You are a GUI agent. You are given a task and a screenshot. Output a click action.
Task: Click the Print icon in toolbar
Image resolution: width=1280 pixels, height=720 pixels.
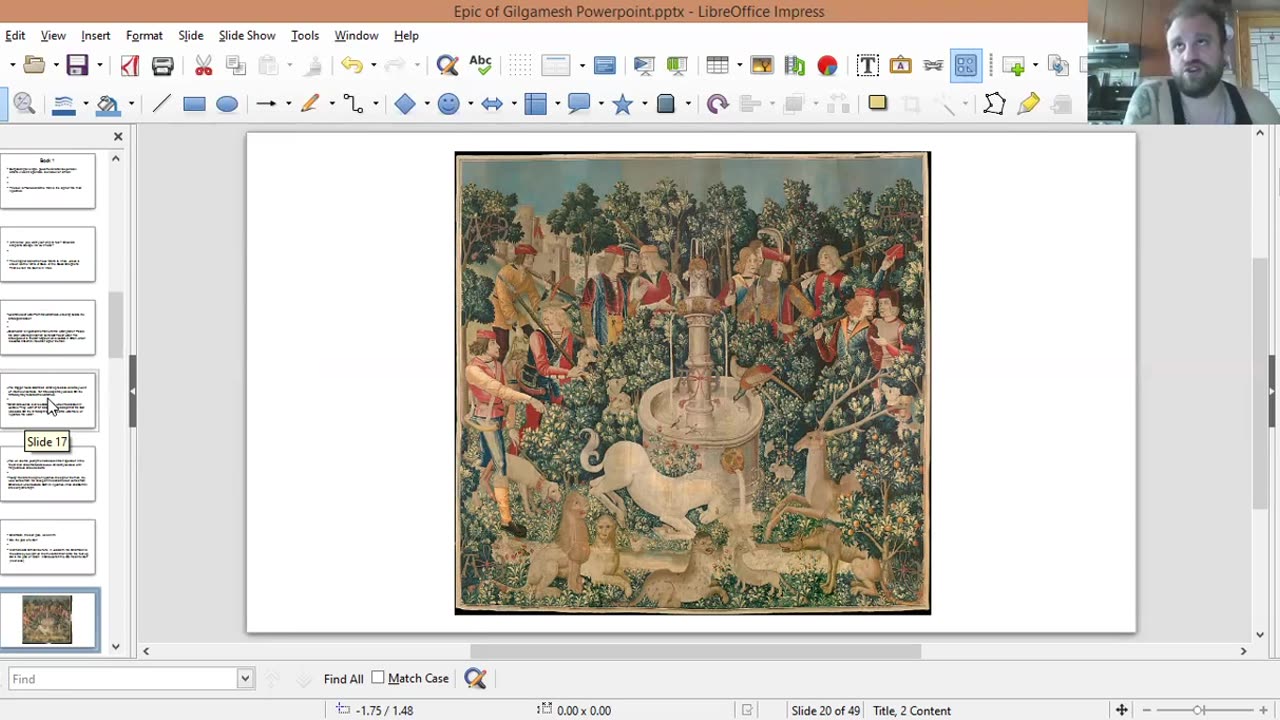click(162, 66)
